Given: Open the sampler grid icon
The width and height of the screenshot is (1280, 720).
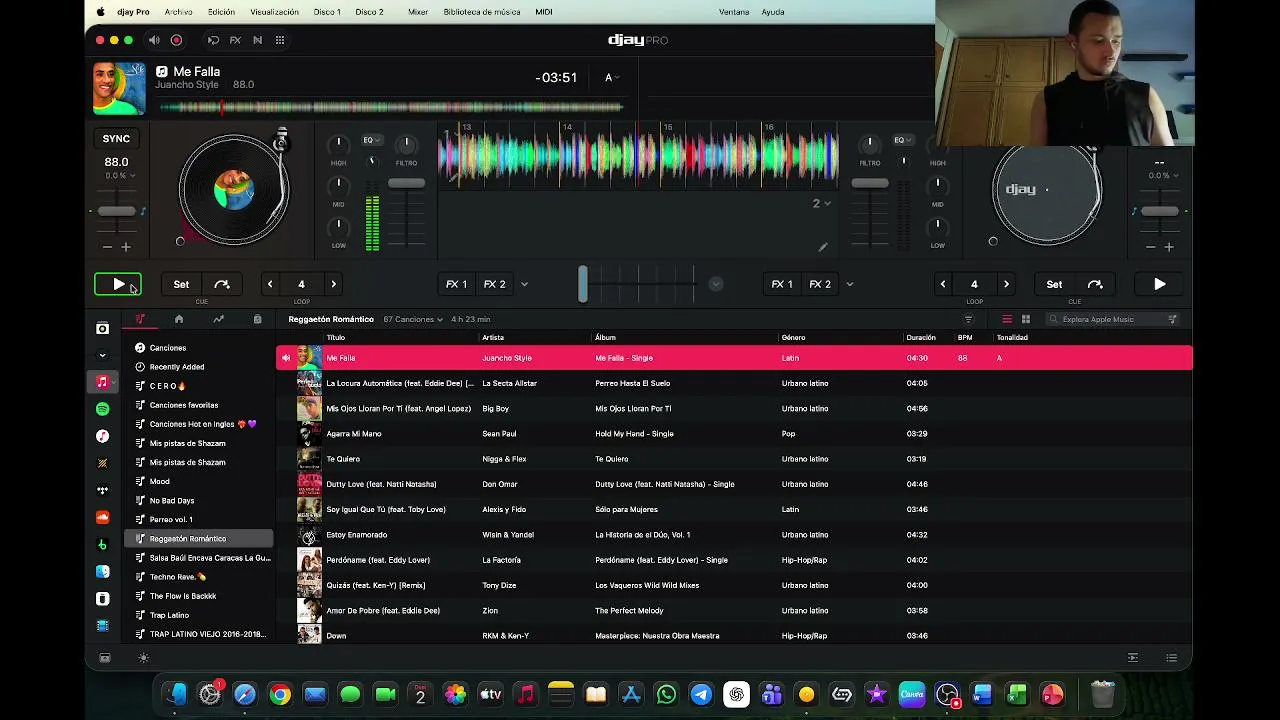Looking at the screenshot, I should 280,40.
